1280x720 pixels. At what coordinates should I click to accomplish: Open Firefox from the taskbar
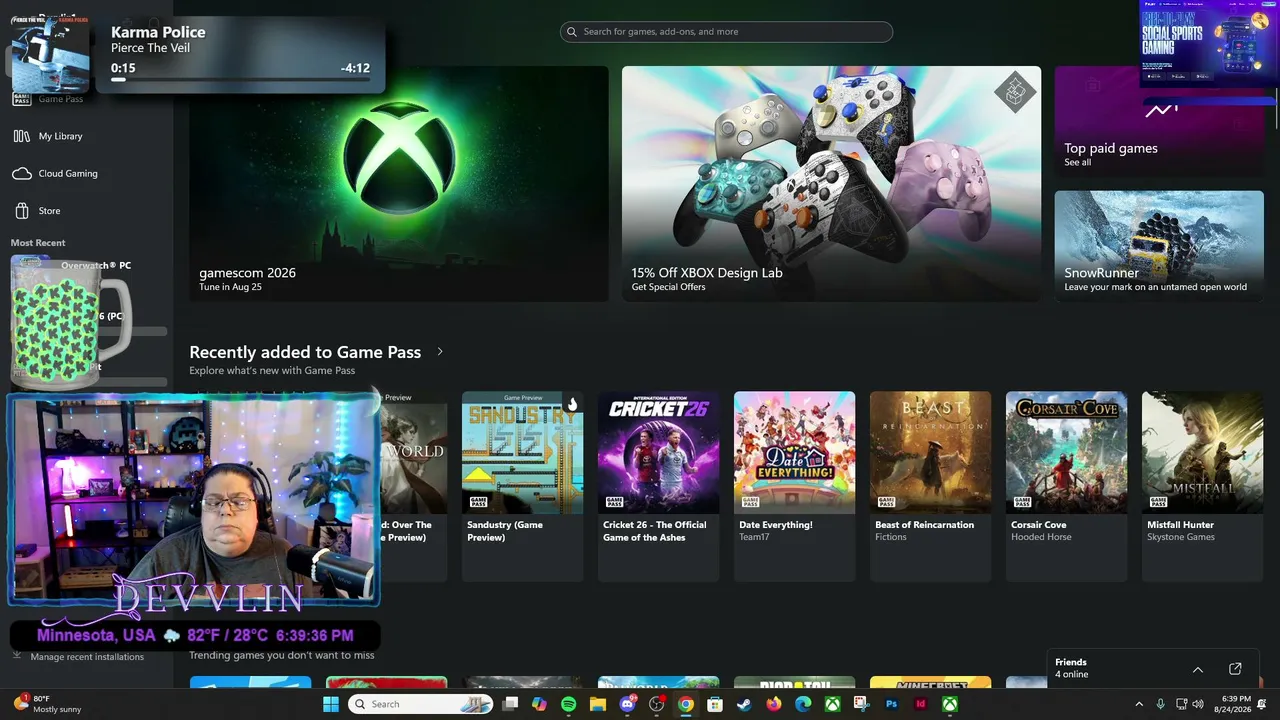click(x=774, y=704)
